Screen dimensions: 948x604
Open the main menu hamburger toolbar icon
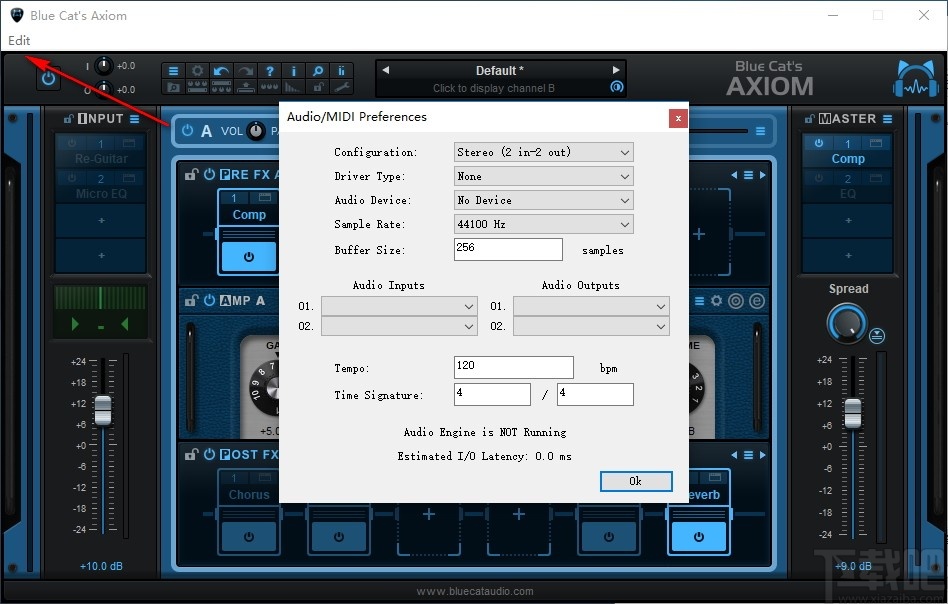173,71
